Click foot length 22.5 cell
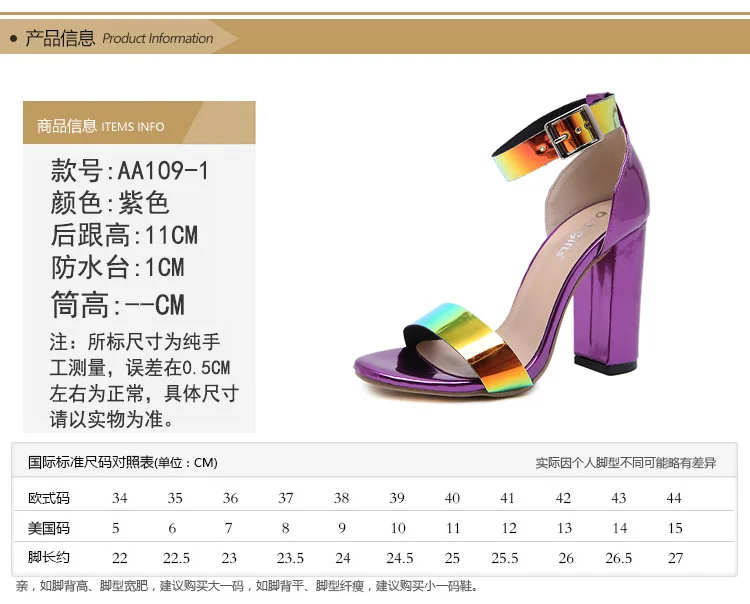750x604 pixels. pos(176,558)
